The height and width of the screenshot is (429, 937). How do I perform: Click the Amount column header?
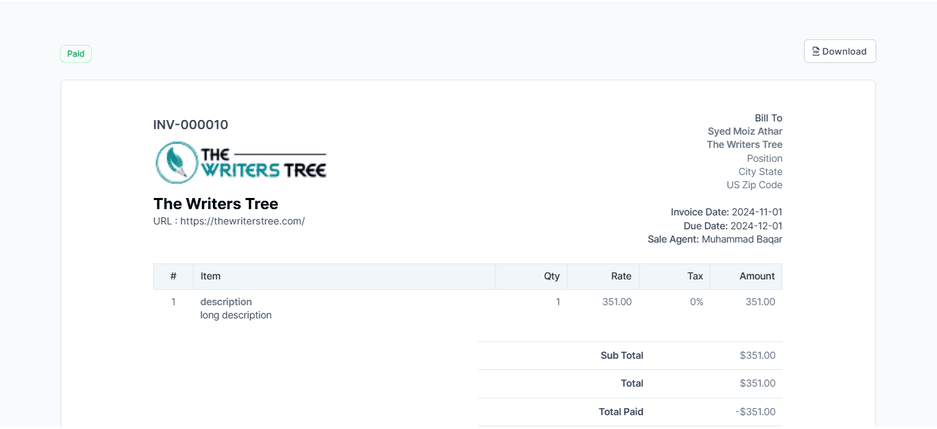[756, 276]
